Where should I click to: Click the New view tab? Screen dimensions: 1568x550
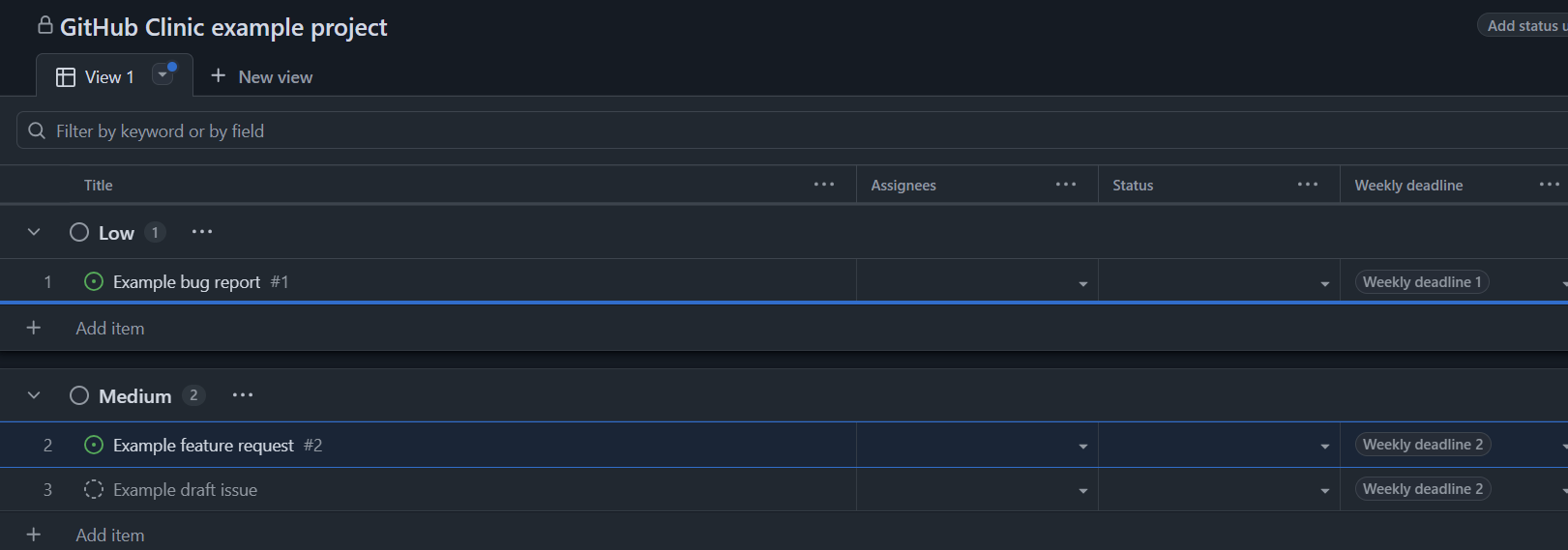[x=262, y=76]
